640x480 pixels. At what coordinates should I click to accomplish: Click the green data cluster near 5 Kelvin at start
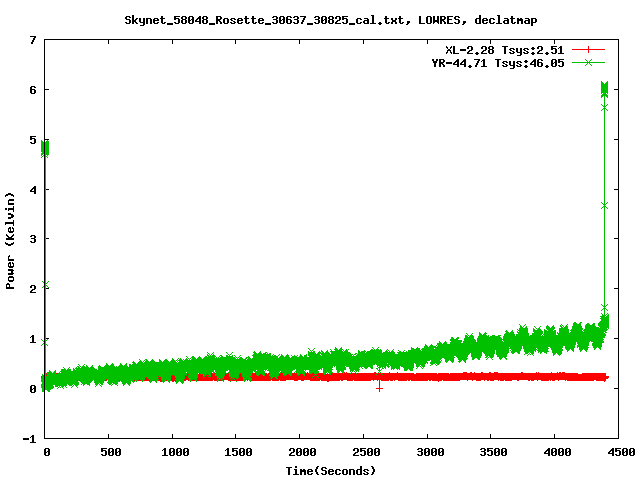[45, 148]
